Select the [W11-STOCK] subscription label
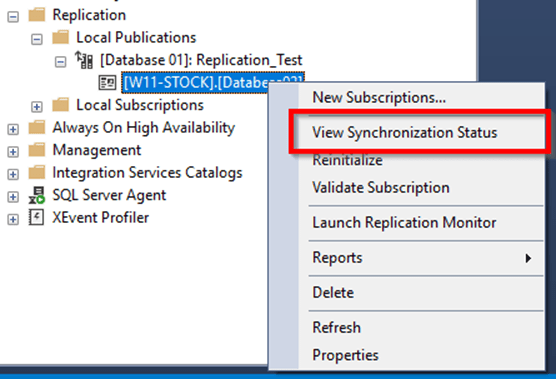Screen dimensions: 556x379 (213, 83)
